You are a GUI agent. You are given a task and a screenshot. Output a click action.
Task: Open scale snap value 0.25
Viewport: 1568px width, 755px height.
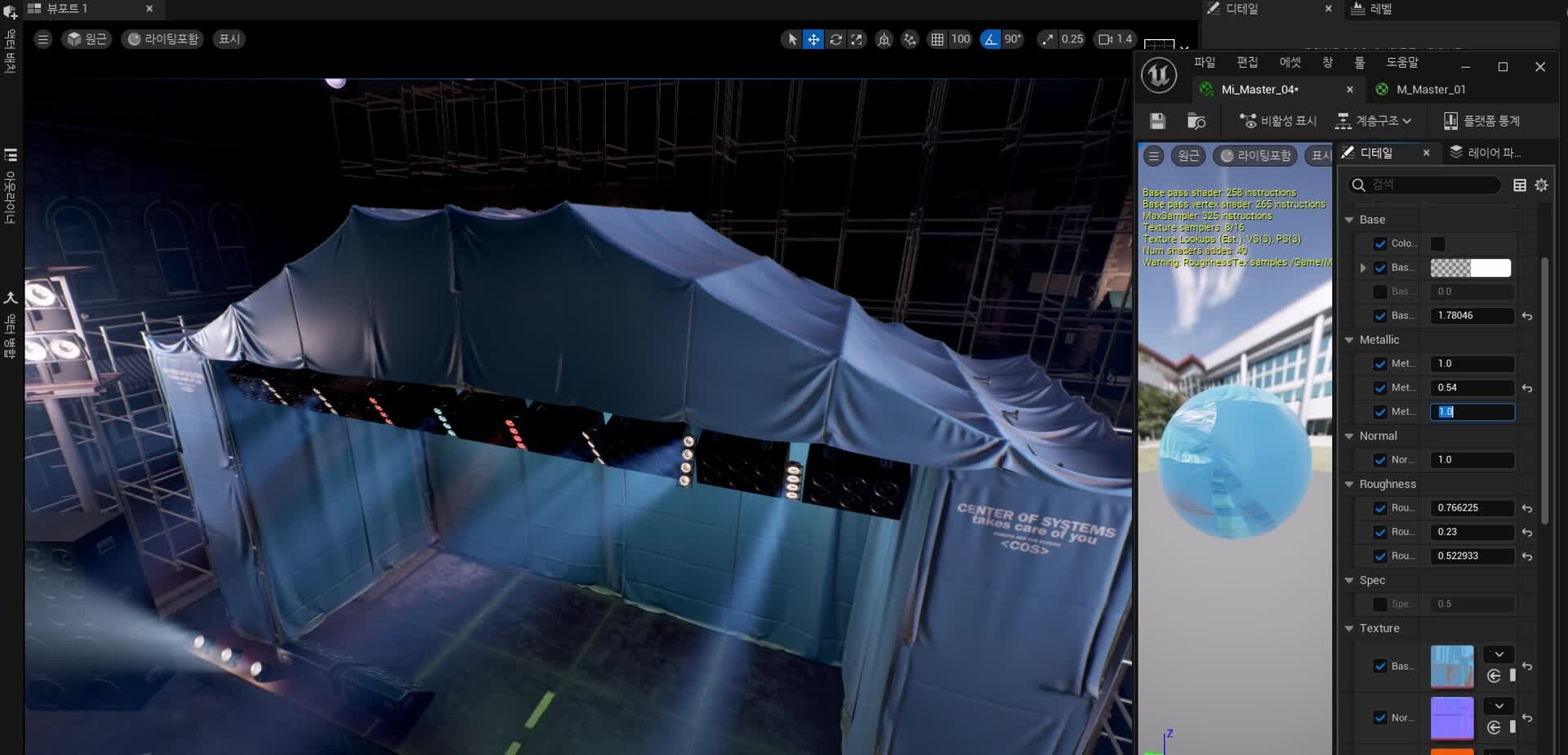point(1071,39)
